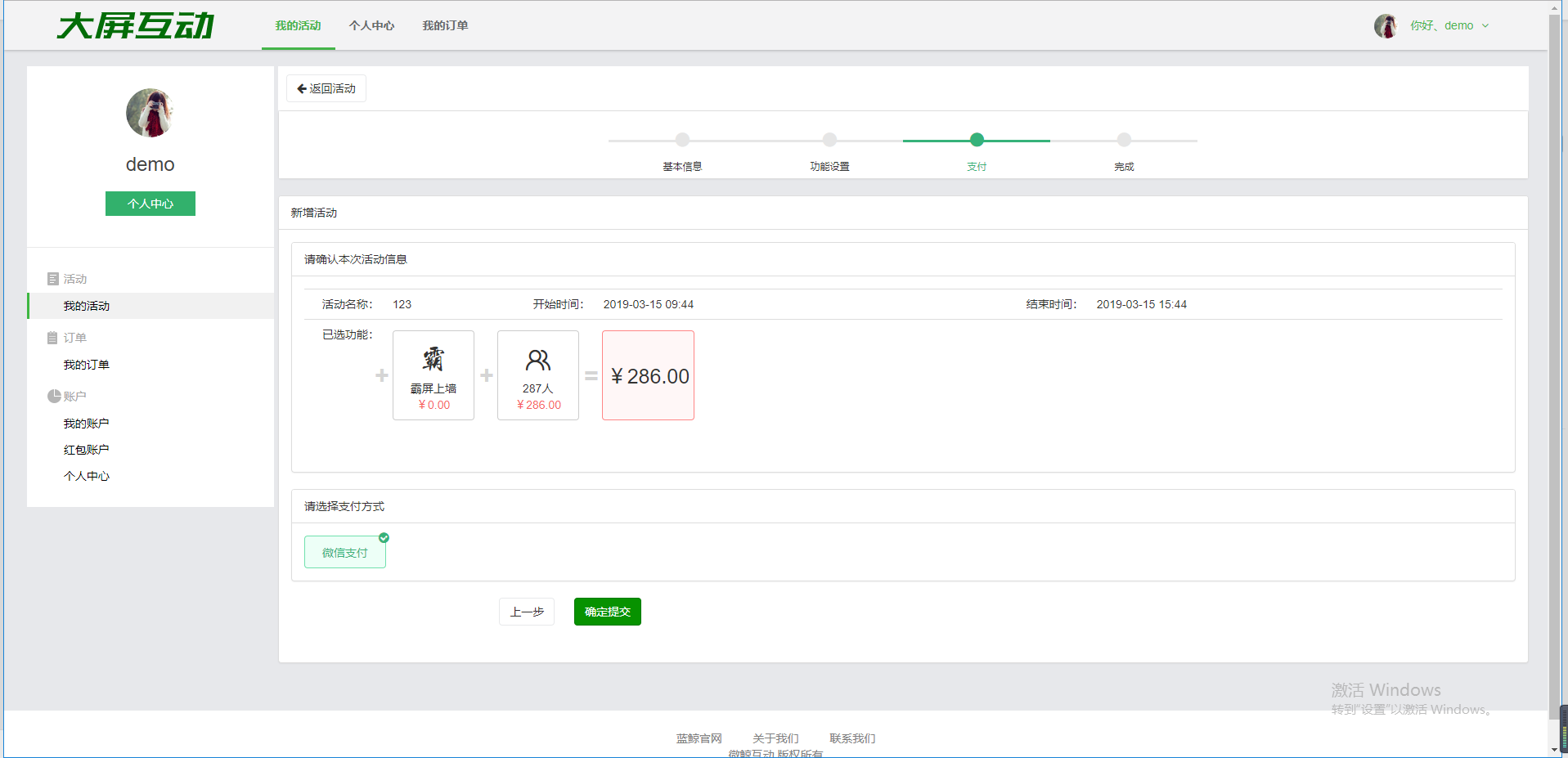Select 微信支付 payment method
Screen dimensions: 1568x758
coord(345,553)
